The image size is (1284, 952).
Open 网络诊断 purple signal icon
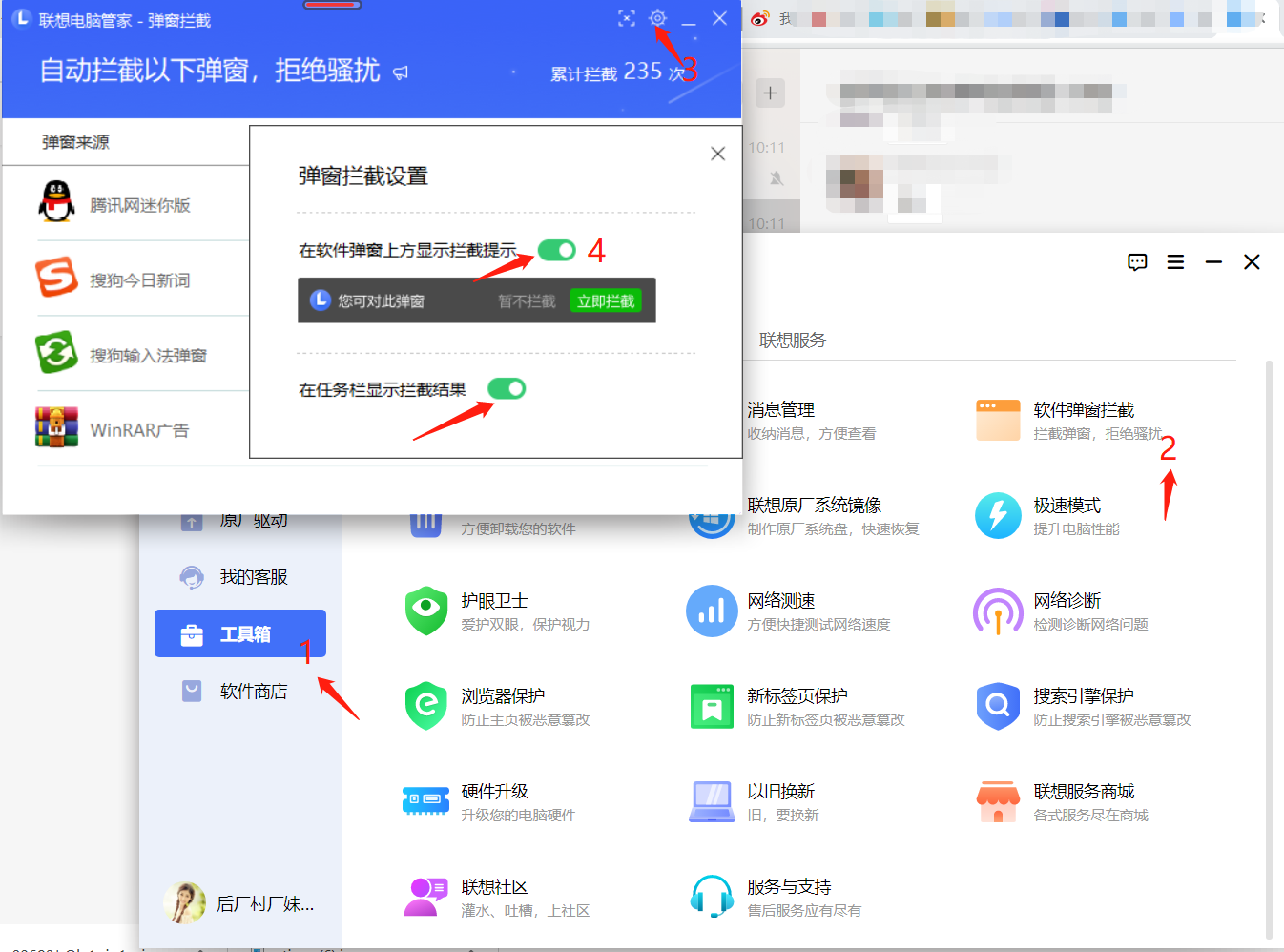tap(998, 611)
